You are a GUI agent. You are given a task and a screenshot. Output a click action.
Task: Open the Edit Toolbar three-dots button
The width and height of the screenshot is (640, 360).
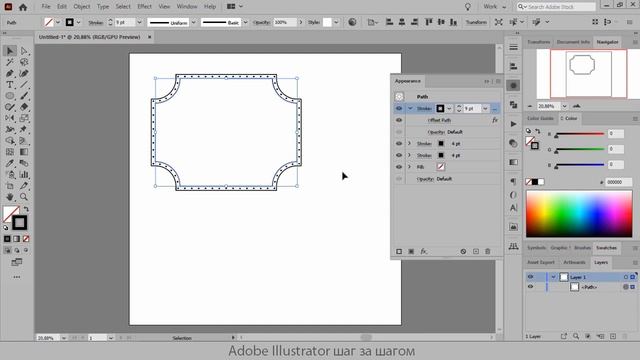17,277
